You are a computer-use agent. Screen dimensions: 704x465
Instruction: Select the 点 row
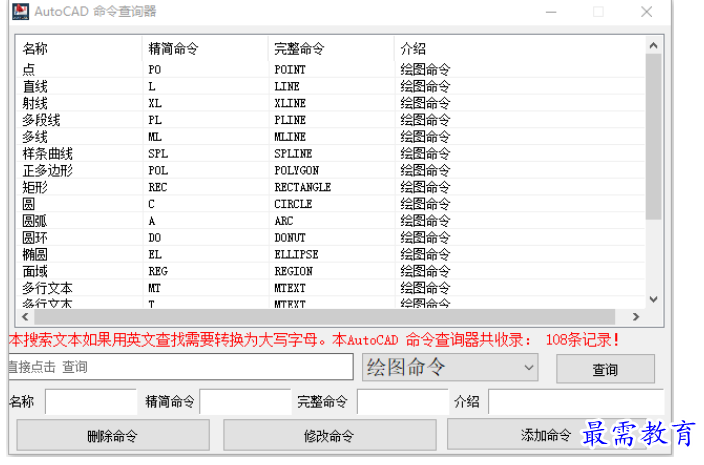click(x=331, y=70)
